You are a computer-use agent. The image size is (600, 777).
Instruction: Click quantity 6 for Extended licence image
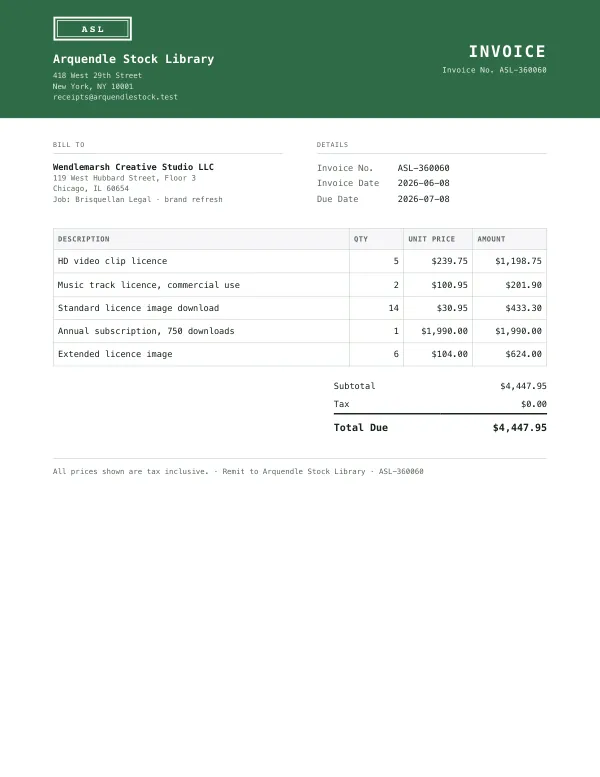tap(396, 354)
